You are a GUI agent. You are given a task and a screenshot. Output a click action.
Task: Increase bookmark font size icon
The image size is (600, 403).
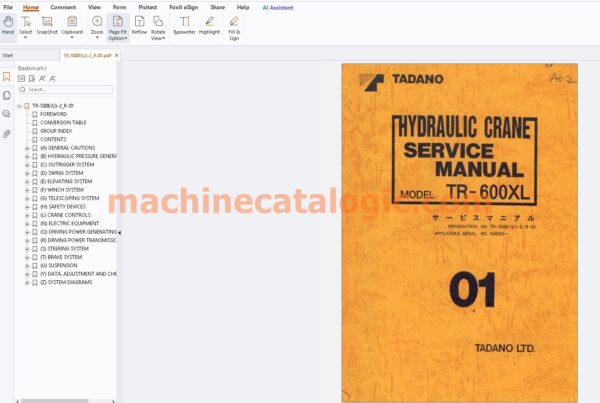pos(42,78)
